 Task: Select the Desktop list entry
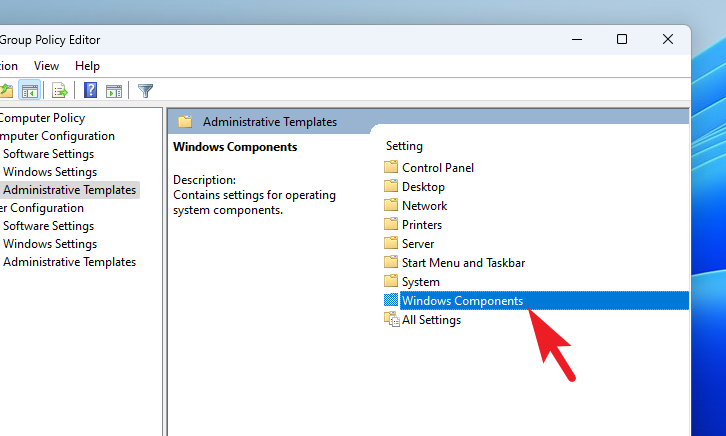(423, 187)
